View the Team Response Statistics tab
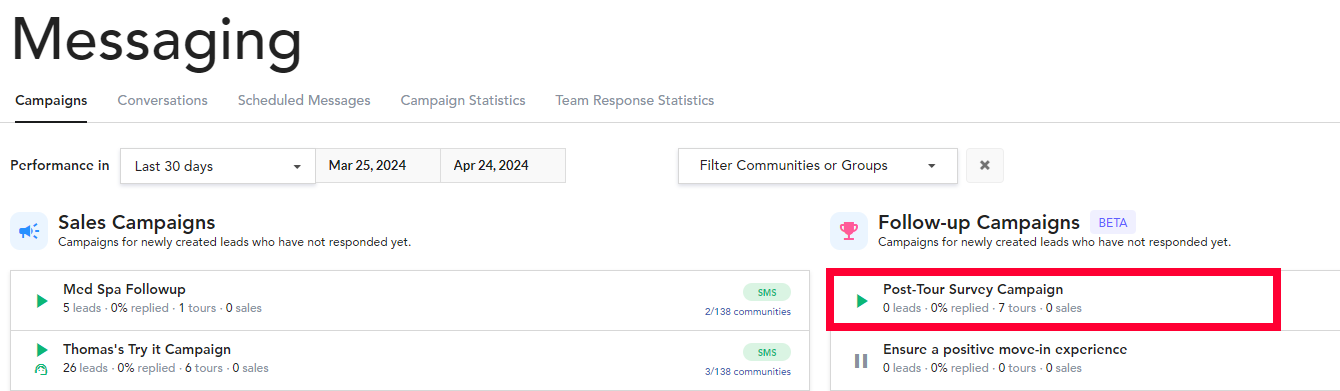 (635, 100)
